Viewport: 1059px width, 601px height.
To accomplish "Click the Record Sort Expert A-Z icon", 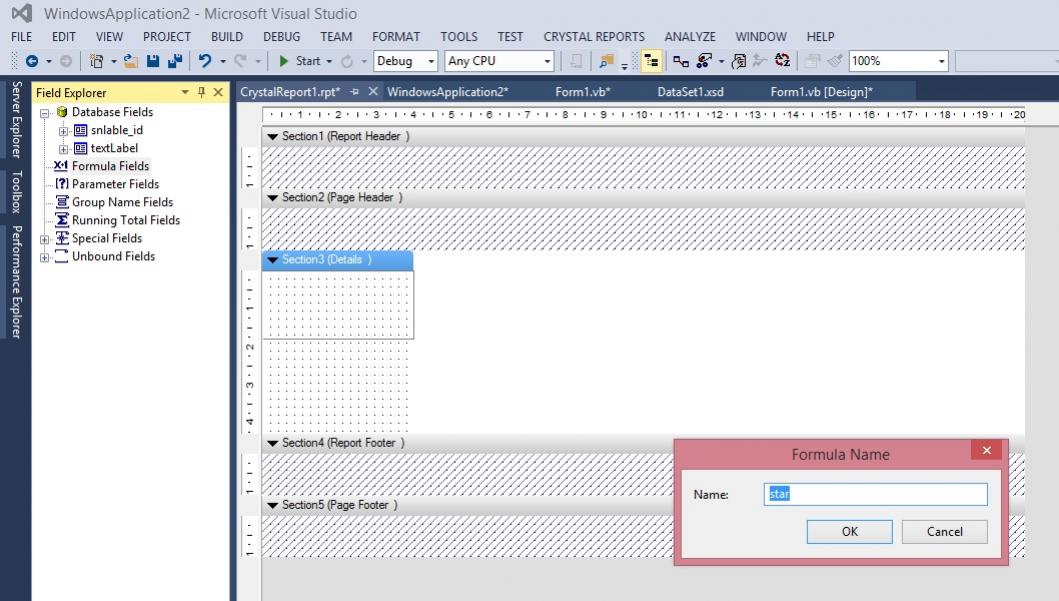I will [782, 61].
